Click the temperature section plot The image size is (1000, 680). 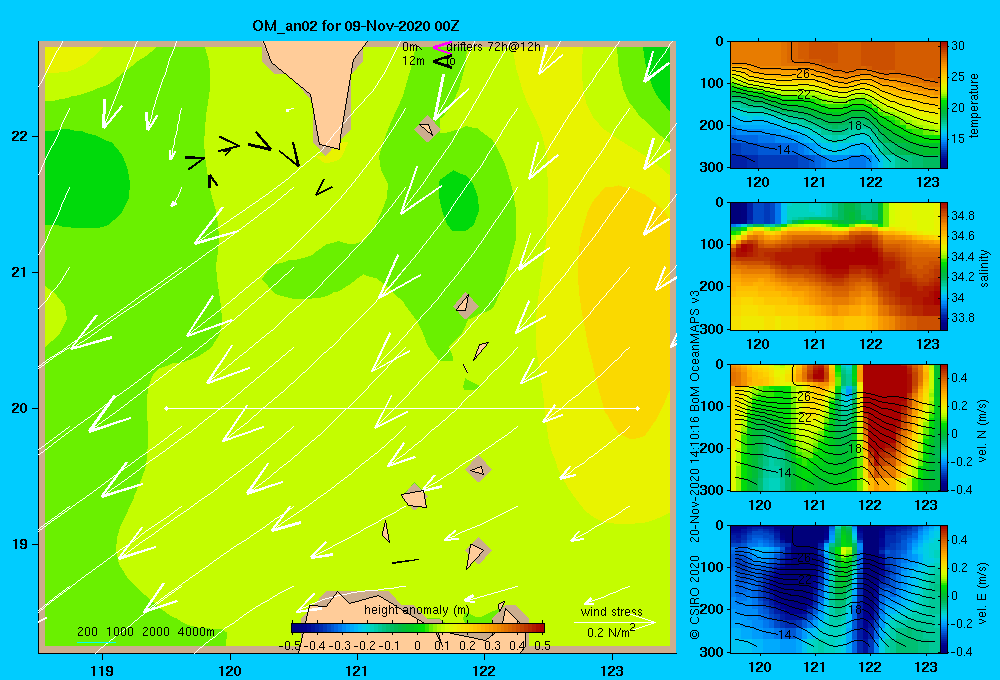click(834, 105)
